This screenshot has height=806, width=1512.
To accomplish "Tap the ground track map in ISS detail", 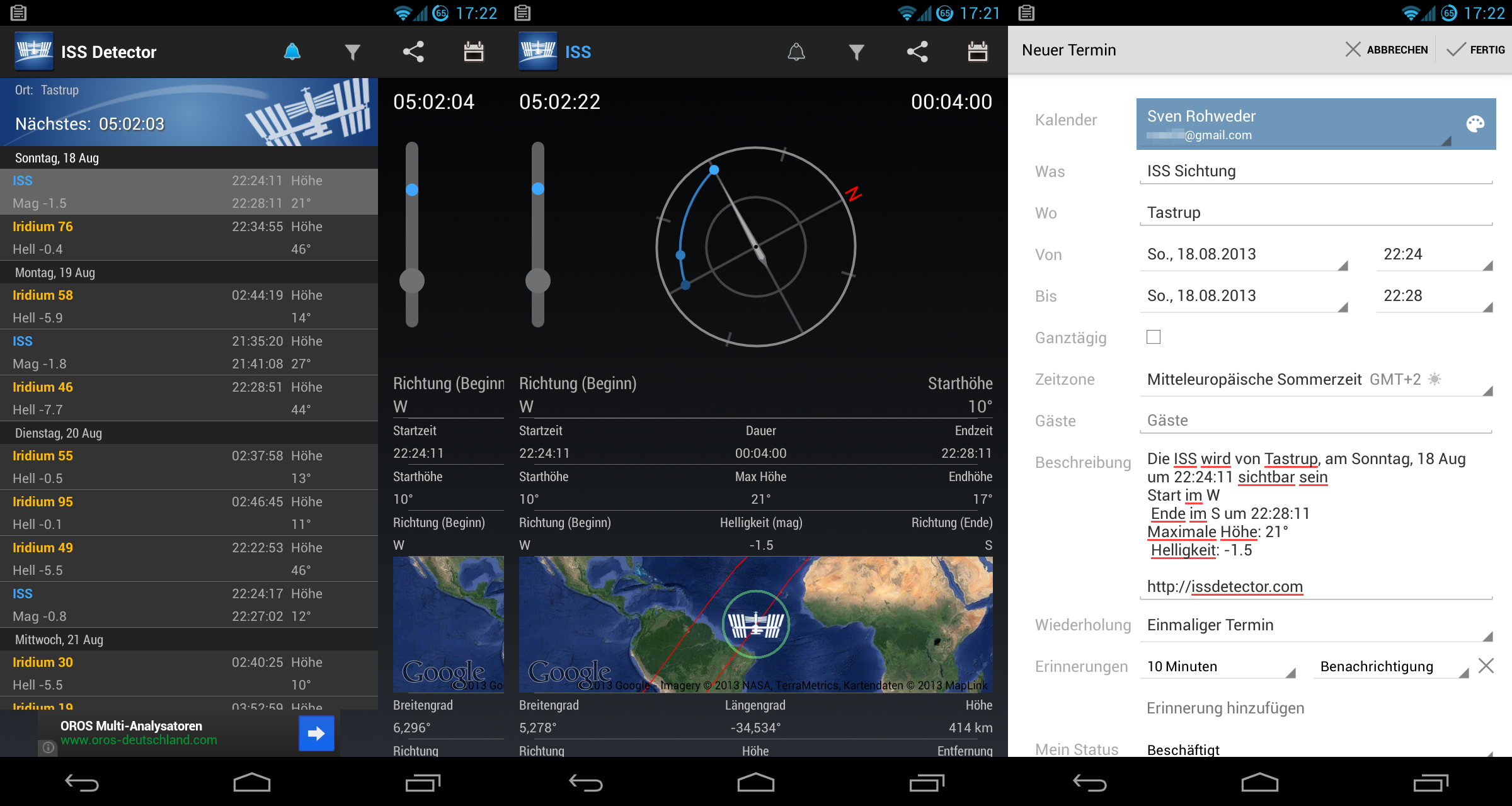I will [755, 624].
